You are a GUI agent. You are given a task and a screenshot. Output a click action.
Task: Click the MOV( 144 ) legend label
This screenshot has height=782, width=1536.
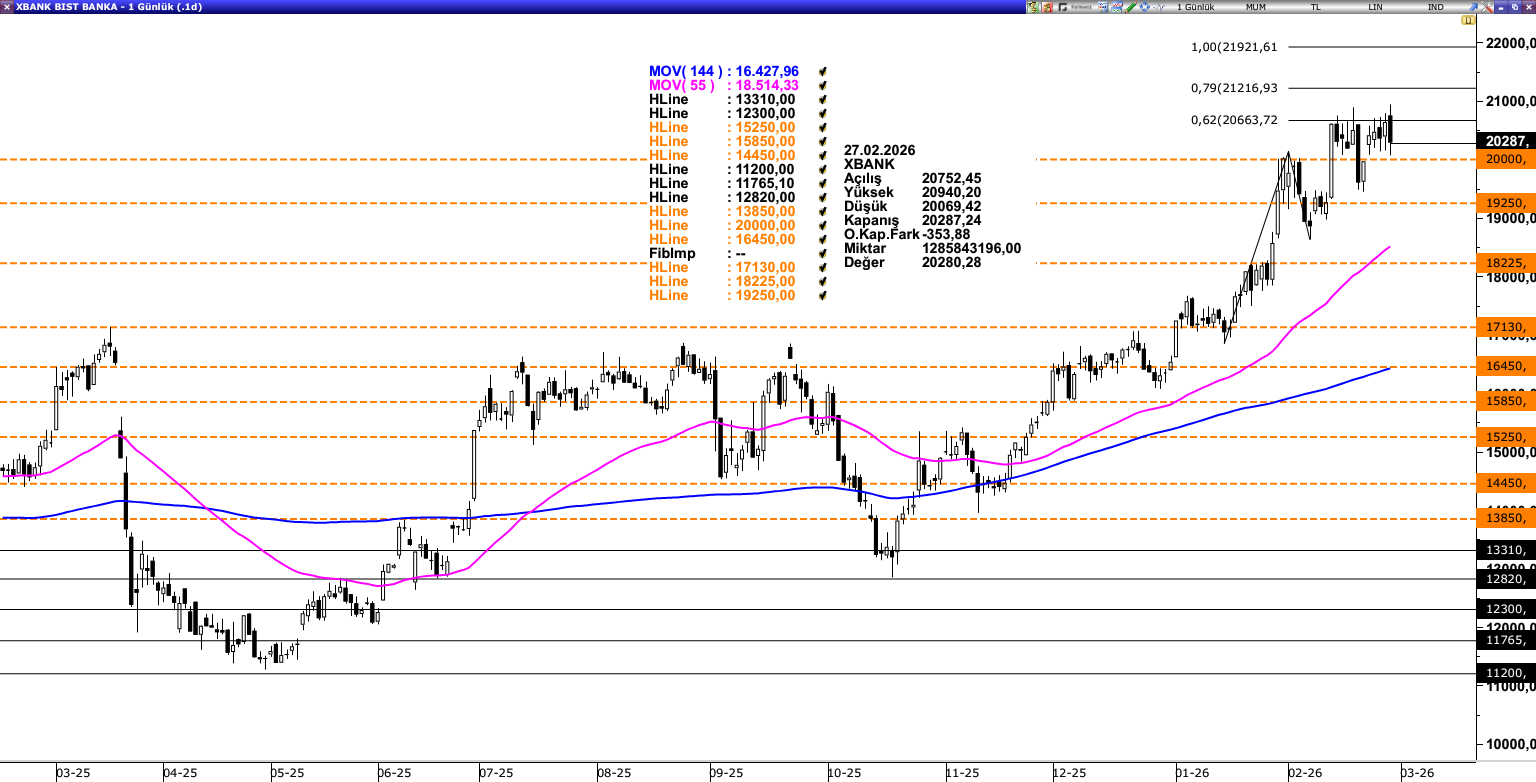point(685,72)
